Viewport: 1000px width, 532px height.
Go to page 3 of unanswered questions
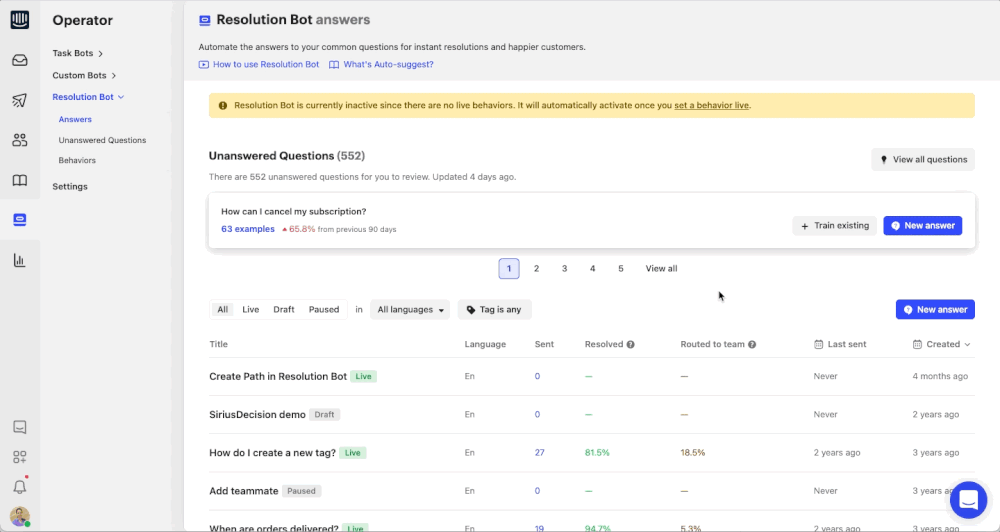click(564, 269)
